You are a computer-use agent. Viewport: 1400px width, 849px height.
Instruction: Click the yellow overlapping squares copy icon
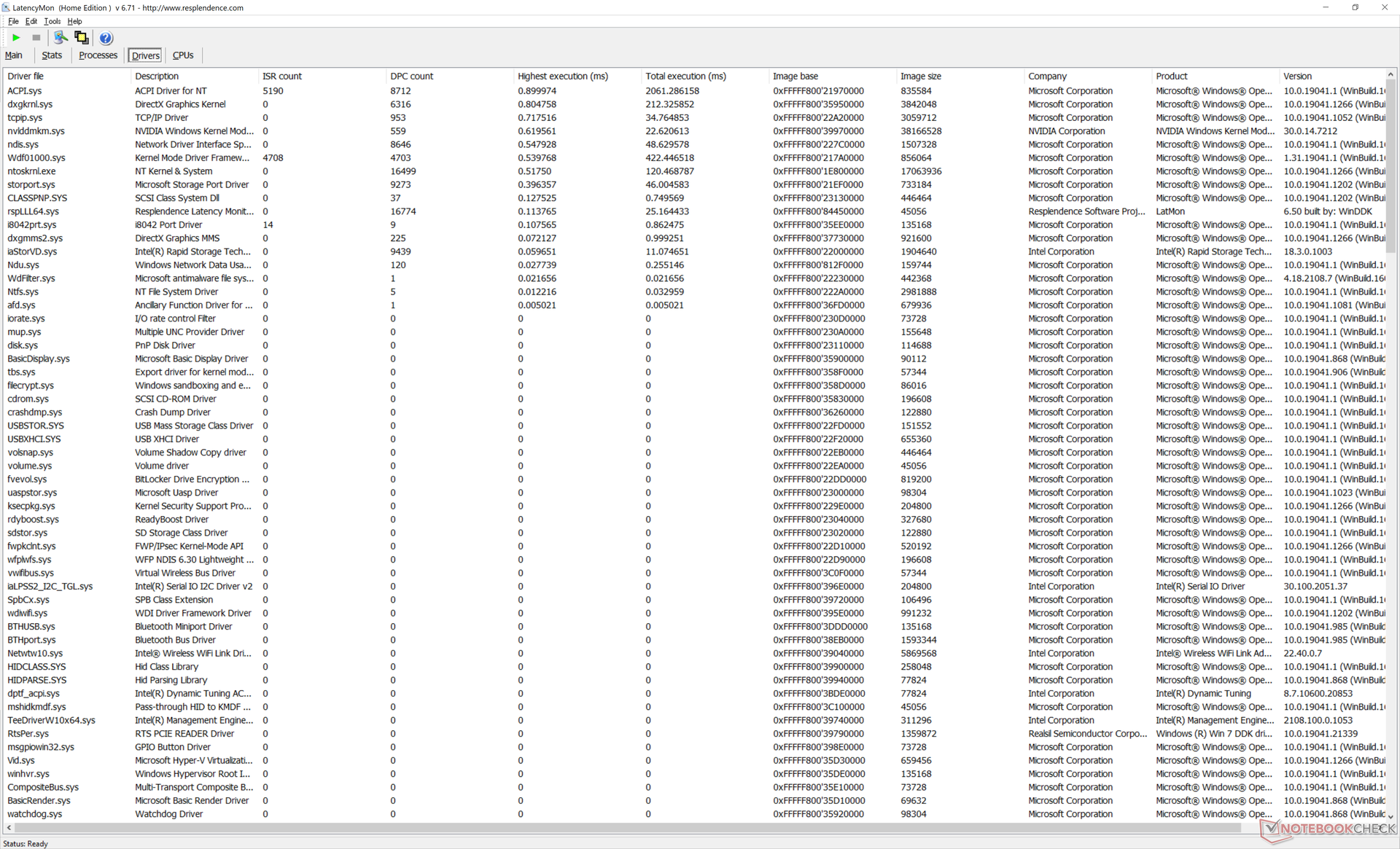82,38
